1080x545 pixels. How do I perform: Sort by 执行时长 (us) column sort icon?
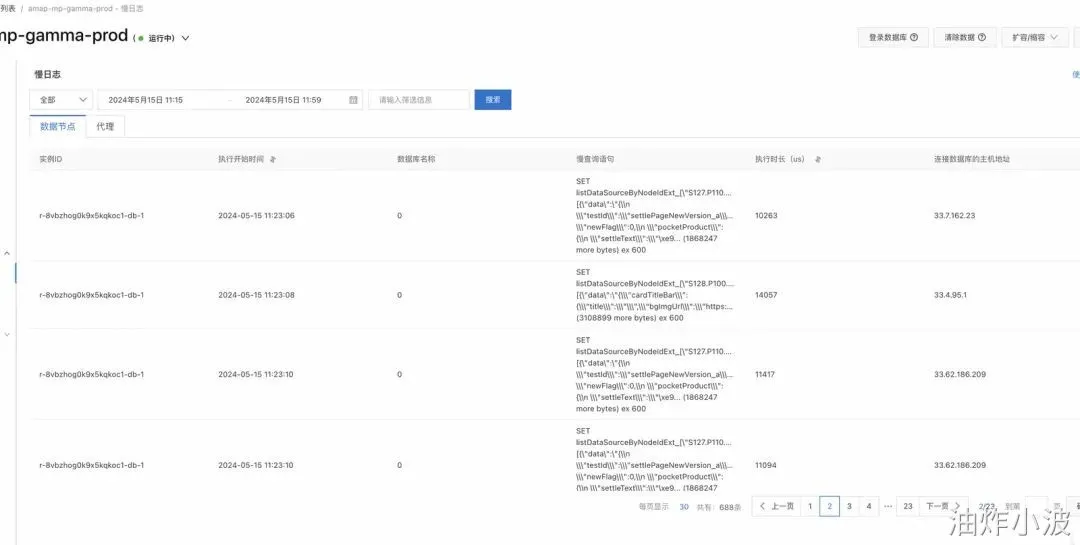[x=817, y=159]
